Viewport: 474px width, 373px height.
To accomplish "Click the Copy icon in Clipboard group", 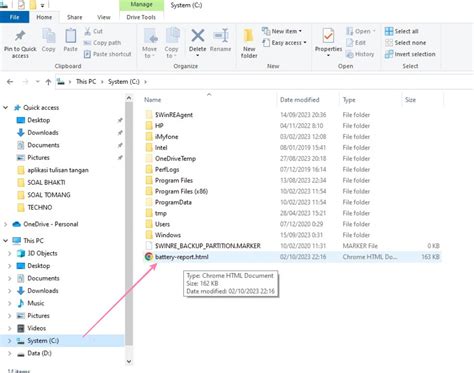I will pyautogui.click(x=49, y=36).
